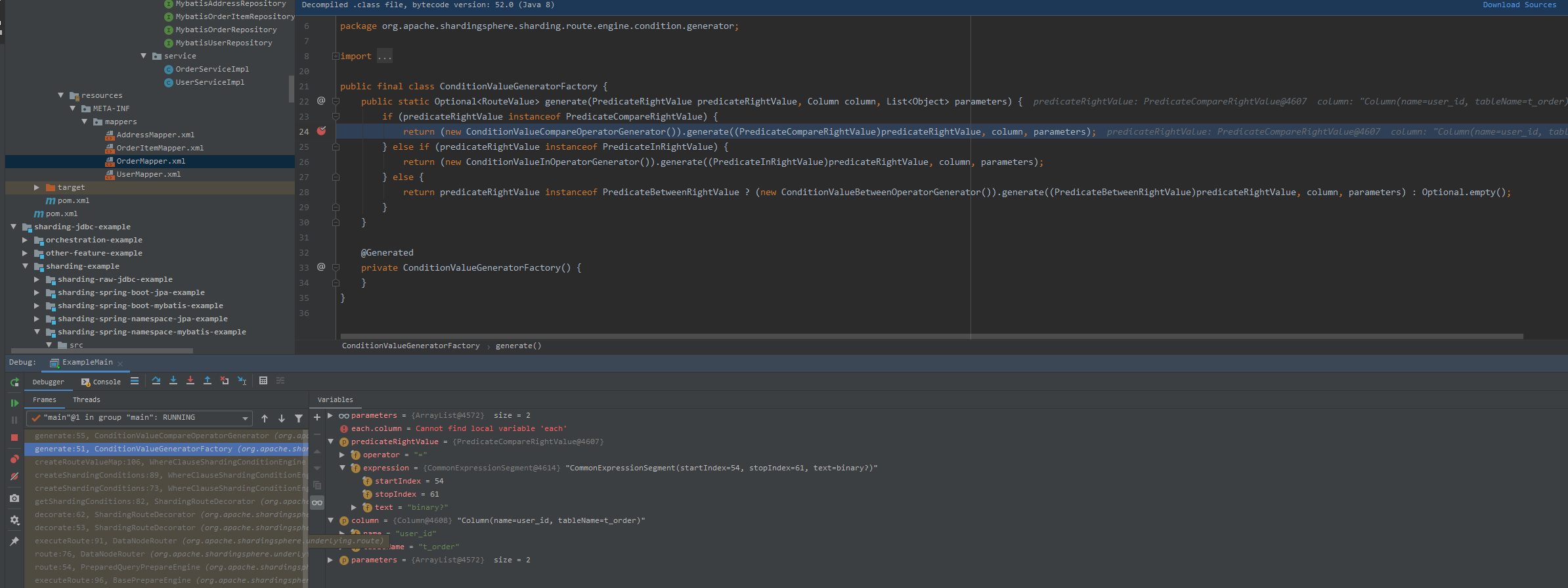The height and width of the screenshot is (588, 1568).
Task: Step out of the current method
Action: pyautogui.click(x=207, y=380)
